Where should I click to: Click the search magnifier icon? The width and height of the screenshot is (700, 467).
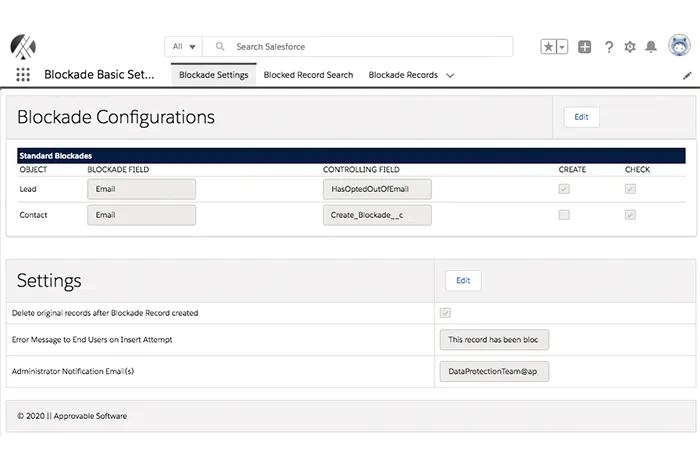coord(220,46)
